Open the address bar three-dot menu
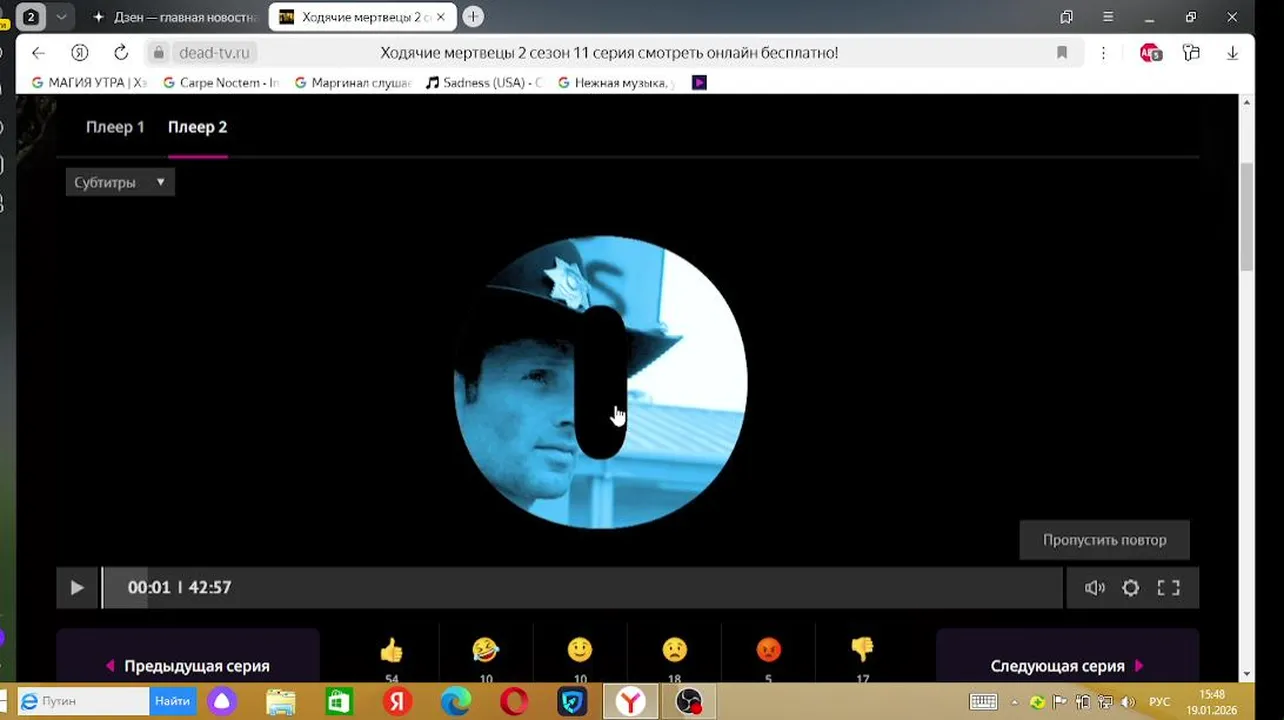The height and width of the screenshot is (720, 1284). tap(1103, 53)
